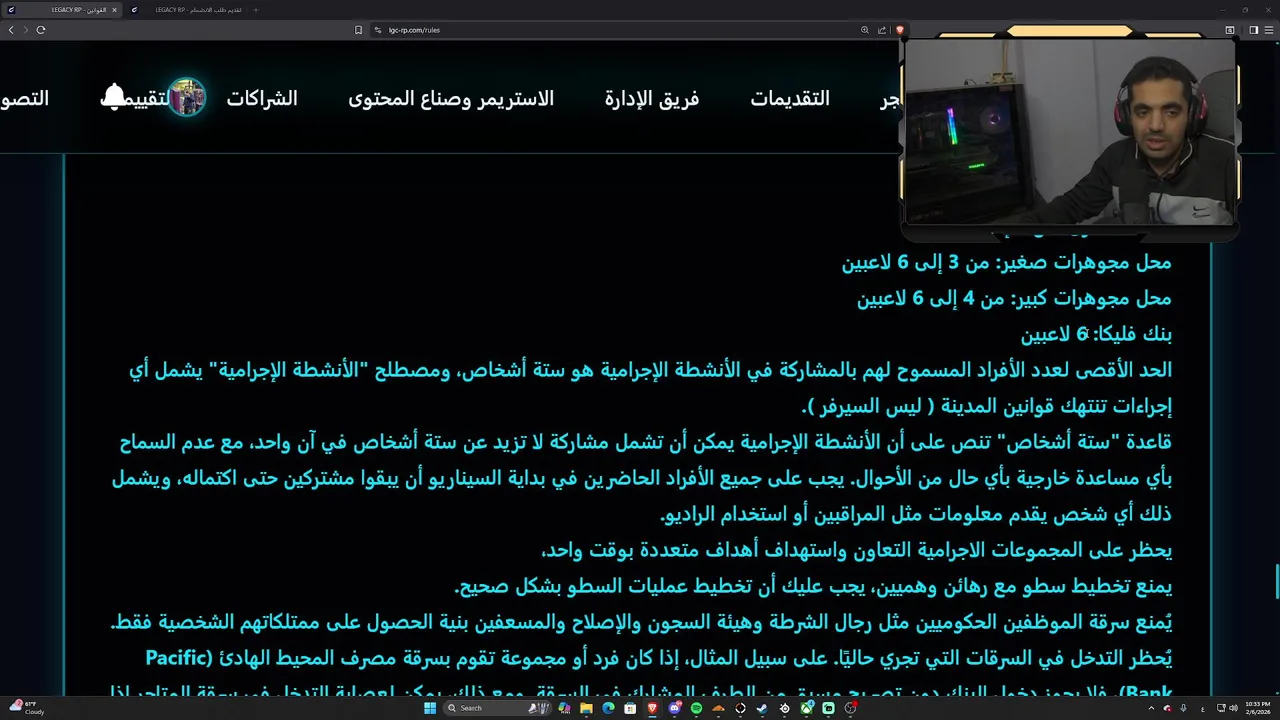1280x720 pixels.
Task: Click the line 'محل مجوهرات كبير: من 4 إلى 6 لاعبين'
Action: click(1014, 299)
